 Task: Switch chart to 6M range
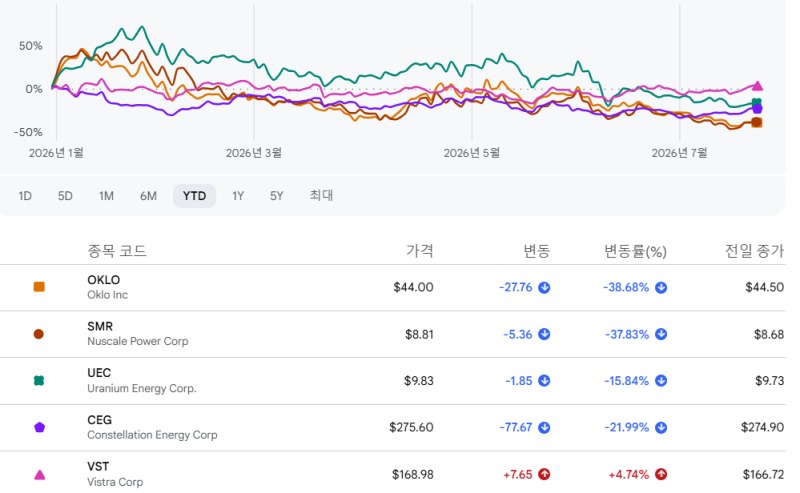[148, 196]
